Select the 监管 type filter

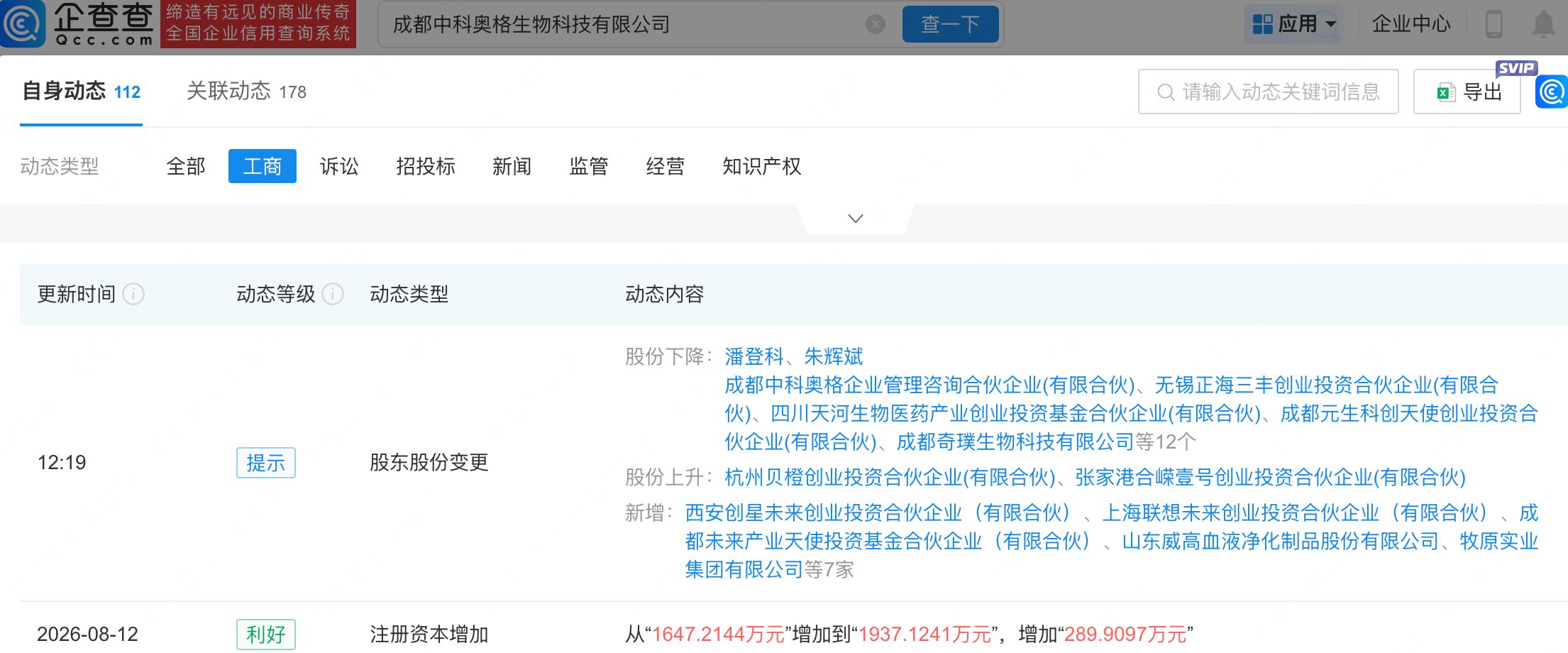pyautogui.click(x=589, y=166)
